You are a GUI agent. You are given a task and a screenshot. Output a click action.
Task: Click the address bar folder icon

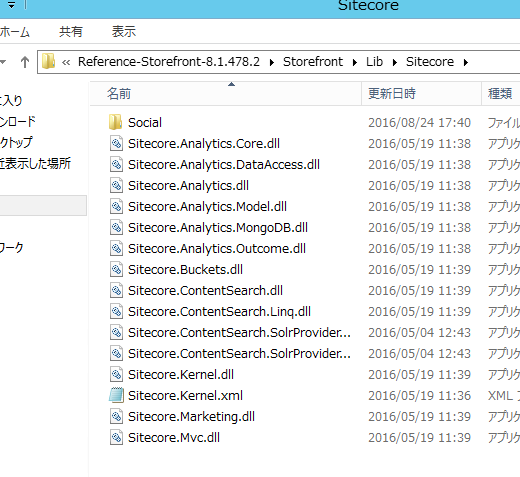(49, 62)
